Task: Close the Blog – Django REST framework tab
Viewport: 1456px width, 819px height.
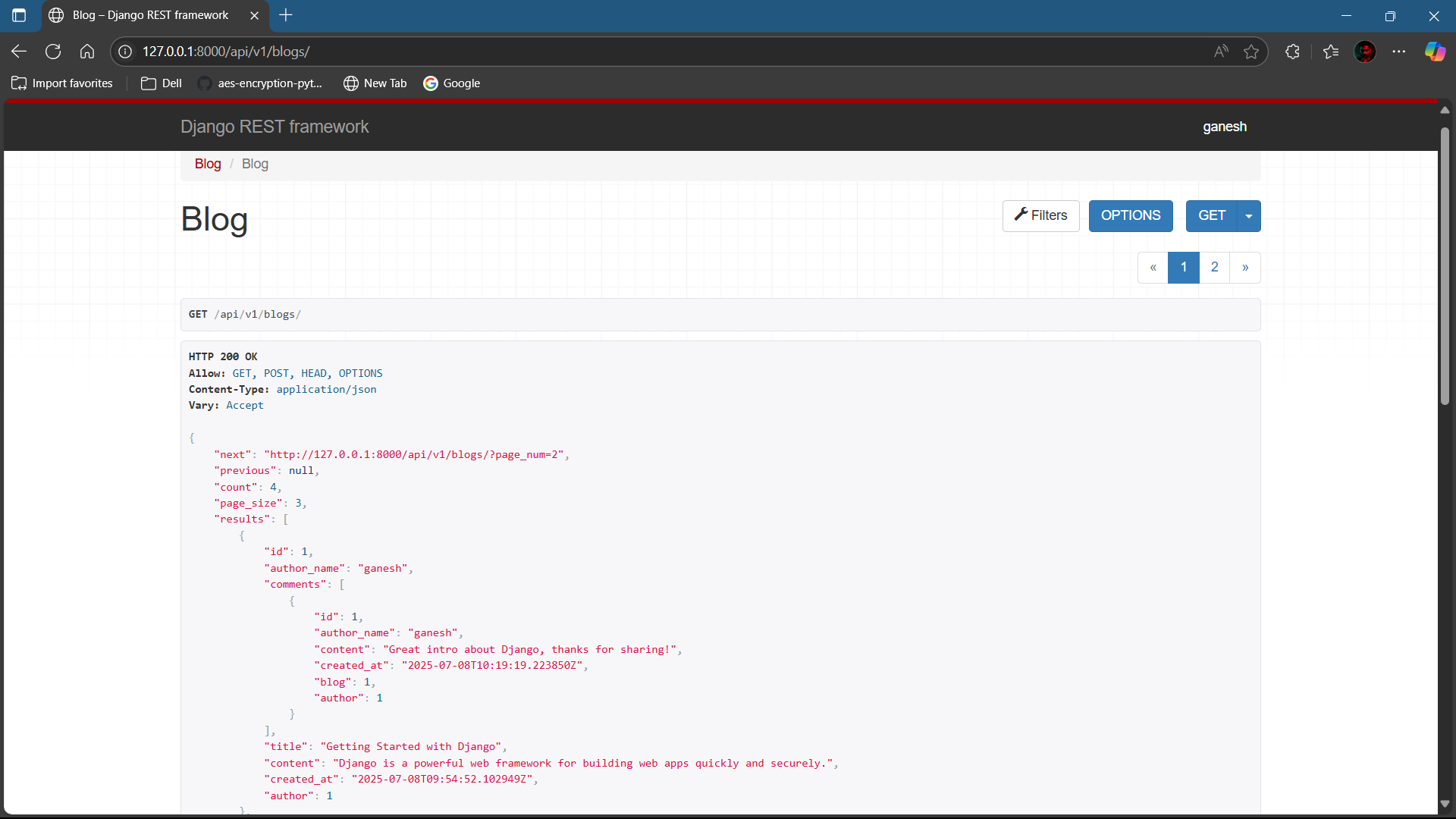Action: coord(254,15)
